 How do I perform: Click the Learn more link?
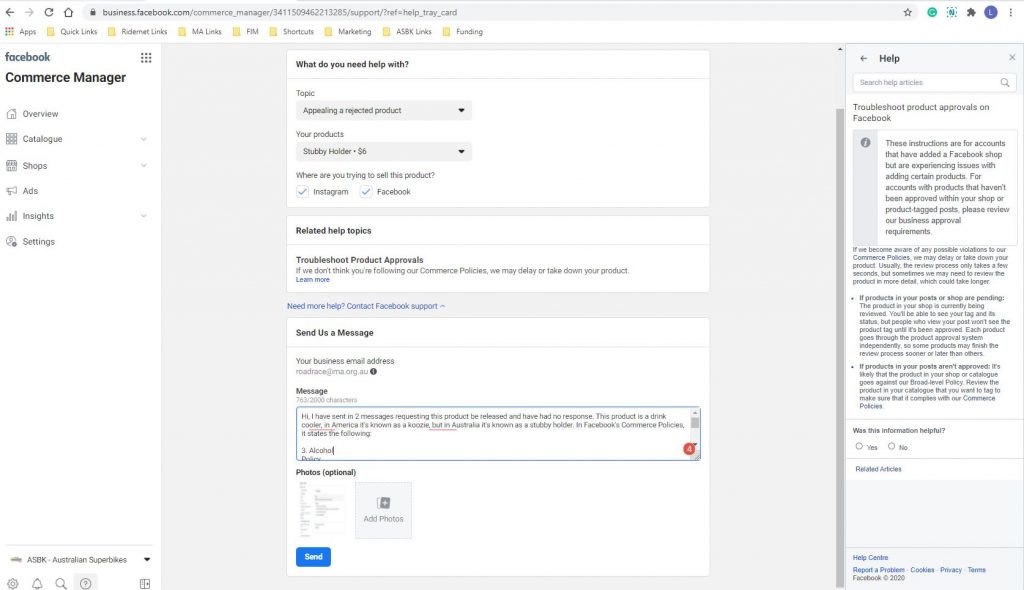point(313,280)
